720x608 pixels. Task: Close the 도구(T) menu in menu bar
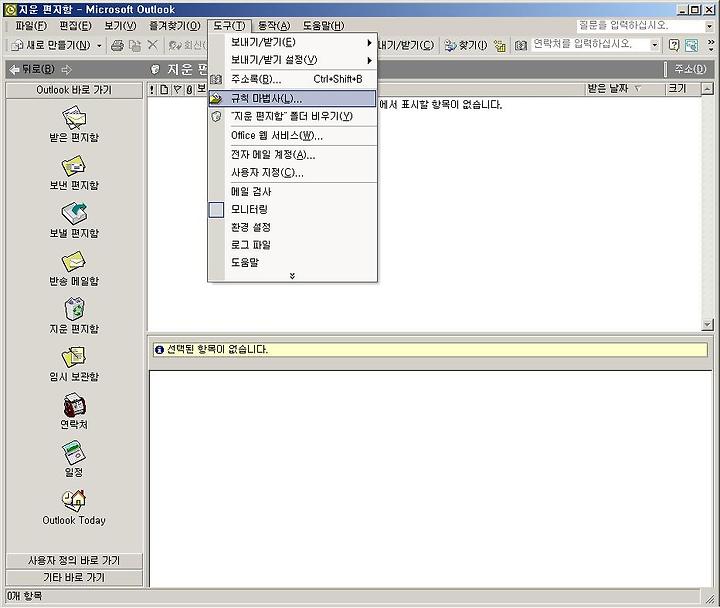[x=229, y=26]
